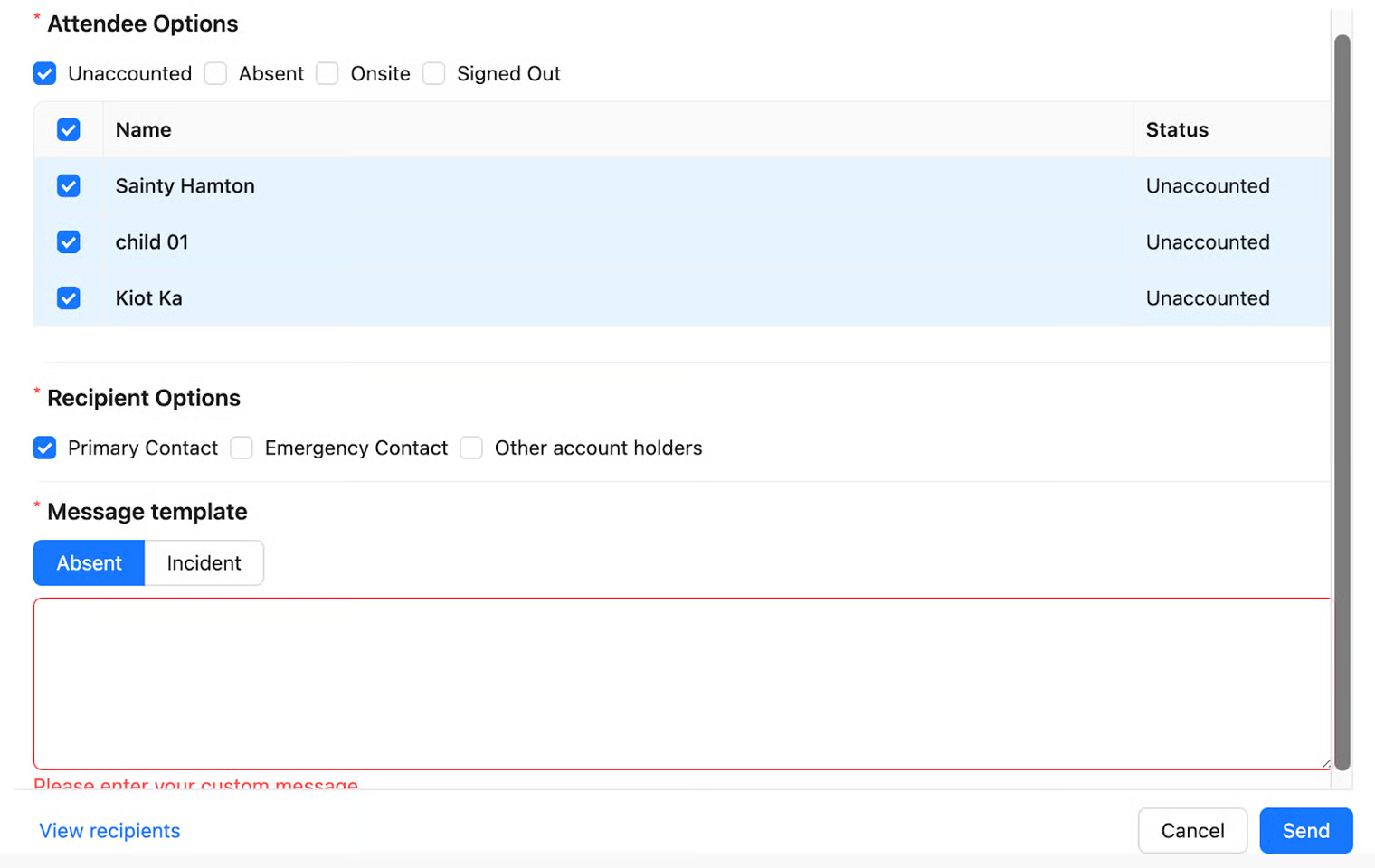The height and width of the screenshot is (868, 1375).
Task: Click the Status column header
Action: click(1177, 129)
